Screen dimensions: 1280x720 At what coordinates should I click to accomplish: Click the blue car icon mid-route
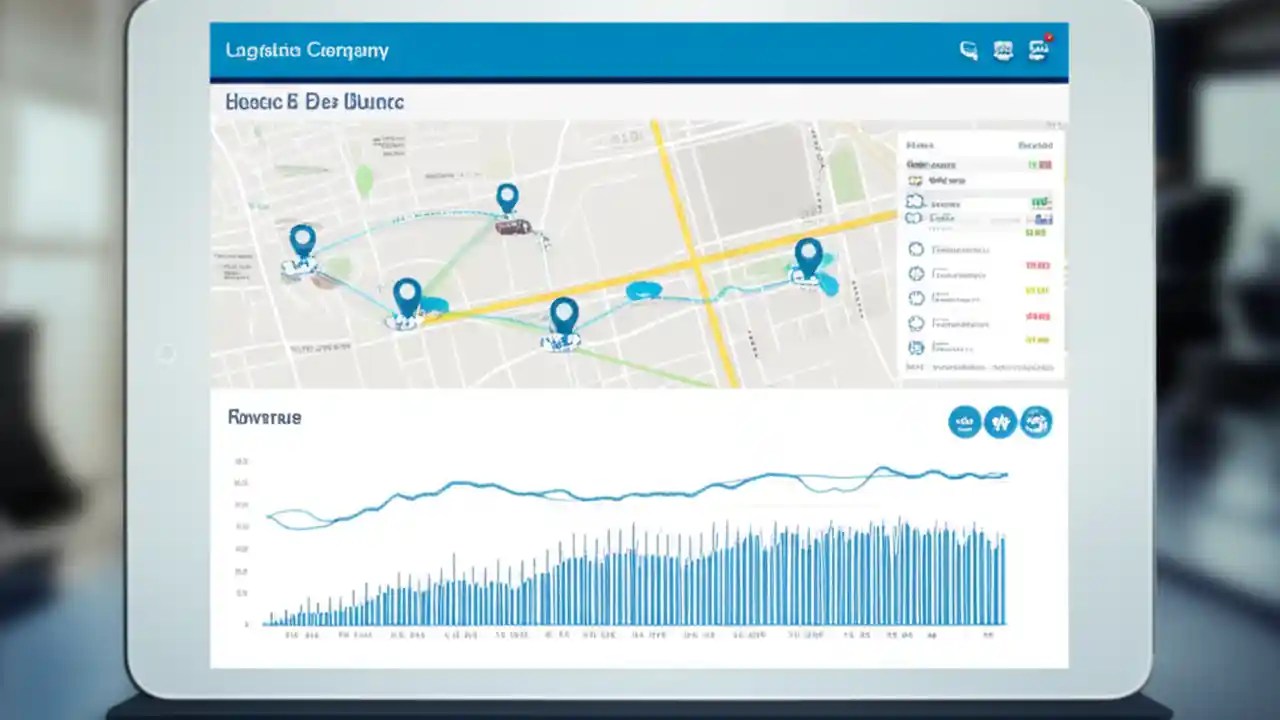tap(644, 290)
